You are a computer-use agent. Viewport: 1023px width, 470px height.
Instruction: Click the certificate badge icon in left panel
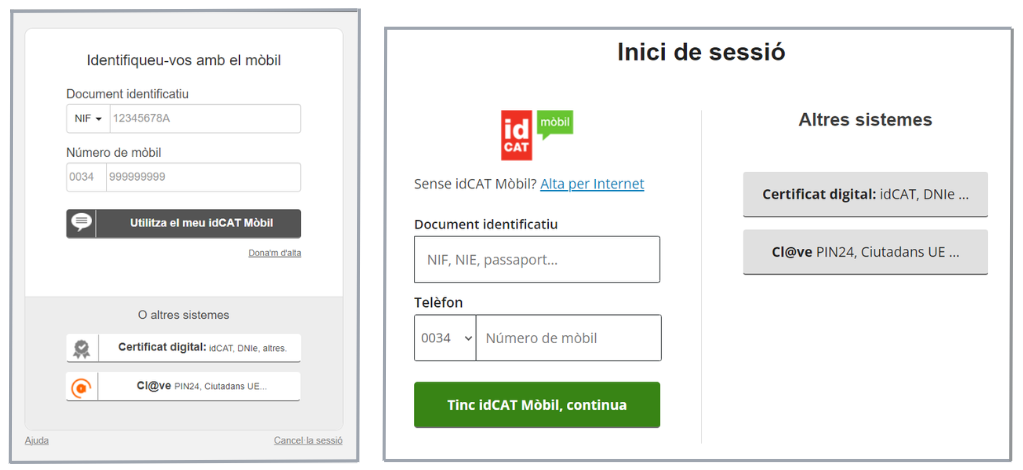tap(82, 349)
